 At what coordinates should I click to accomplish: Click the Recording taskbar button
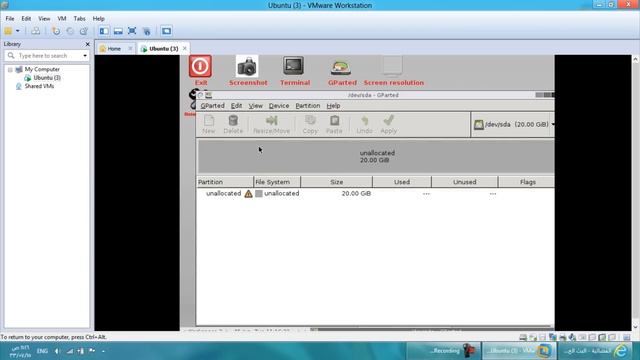pos(443,351)
